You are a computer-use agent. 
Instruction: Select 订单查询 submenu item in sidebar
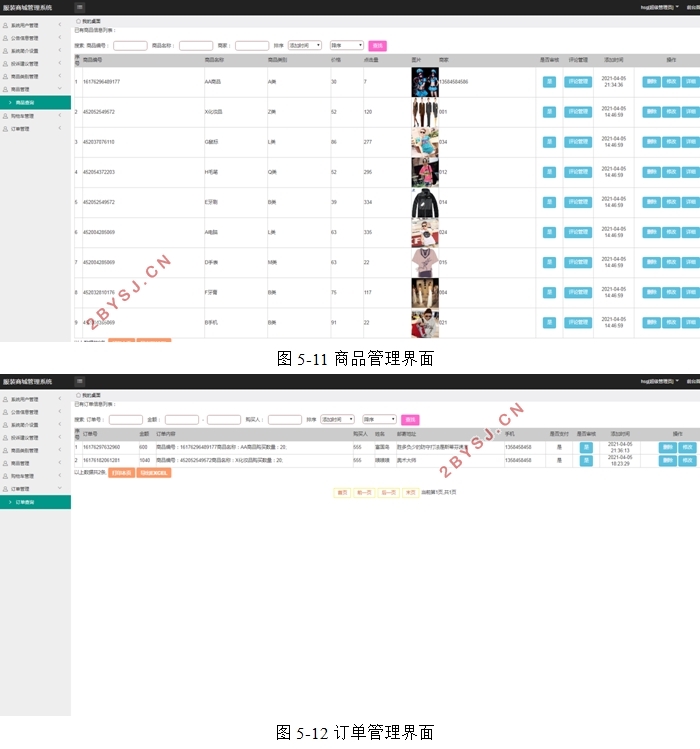(x=35, y=502)
